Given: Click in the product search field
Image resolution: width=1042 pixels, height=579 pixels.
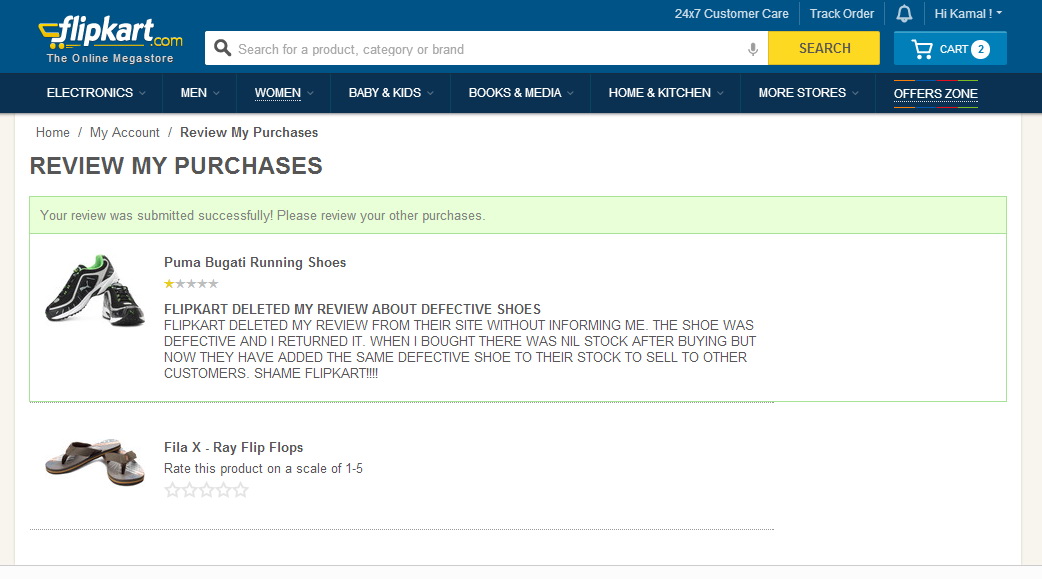Looking at the screenshot, I should (x=486, y=49).
